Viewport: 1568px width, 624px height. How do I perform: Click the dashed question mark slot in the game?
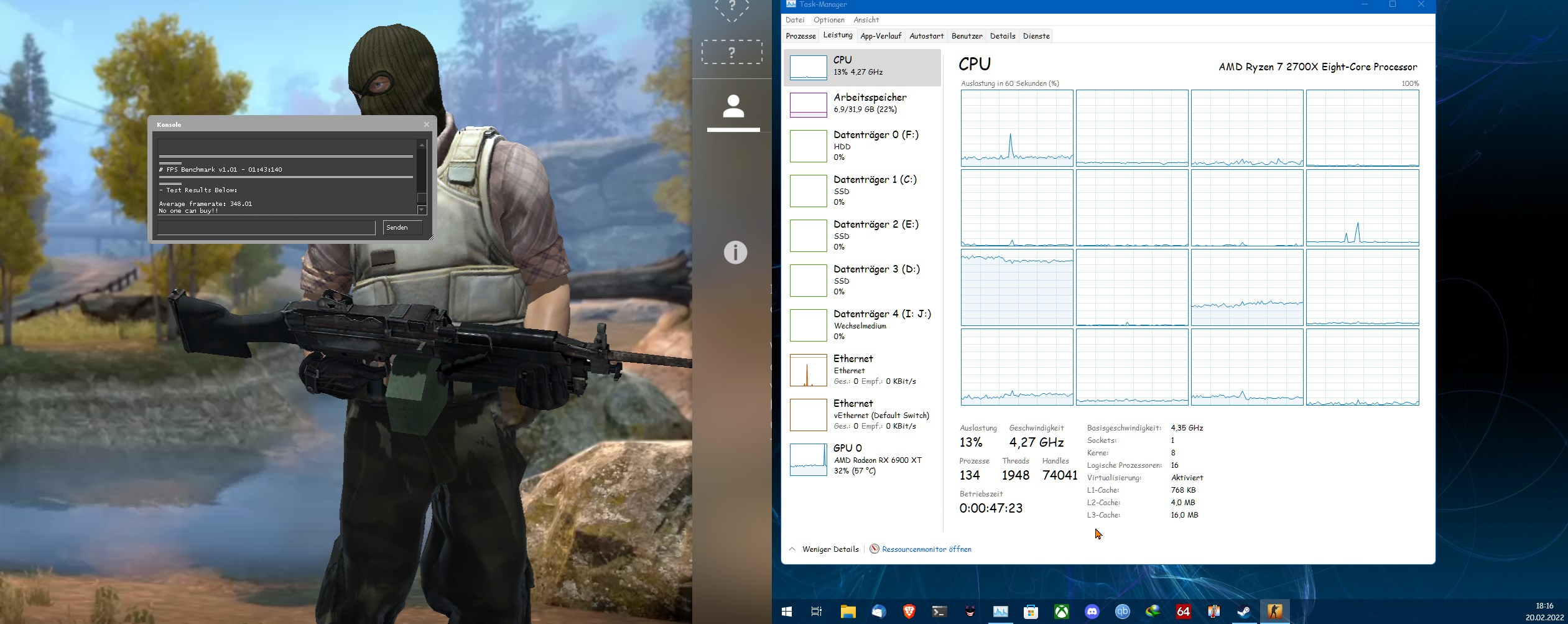coord(732,52)
